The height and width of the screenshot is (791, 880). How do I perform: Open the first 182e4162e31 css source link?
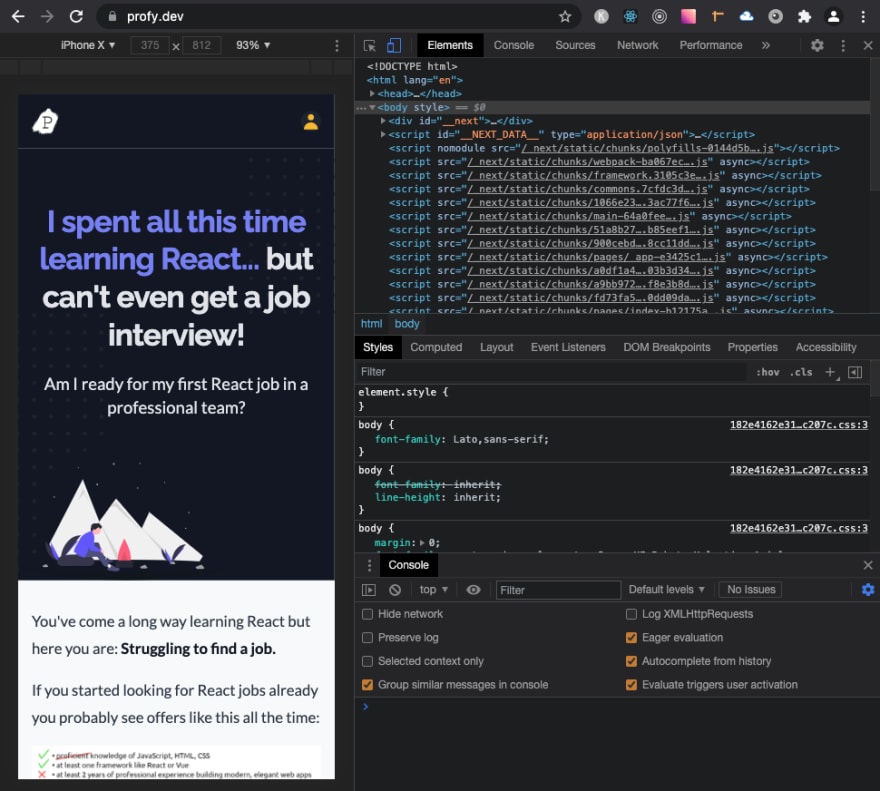click(799, 425)
